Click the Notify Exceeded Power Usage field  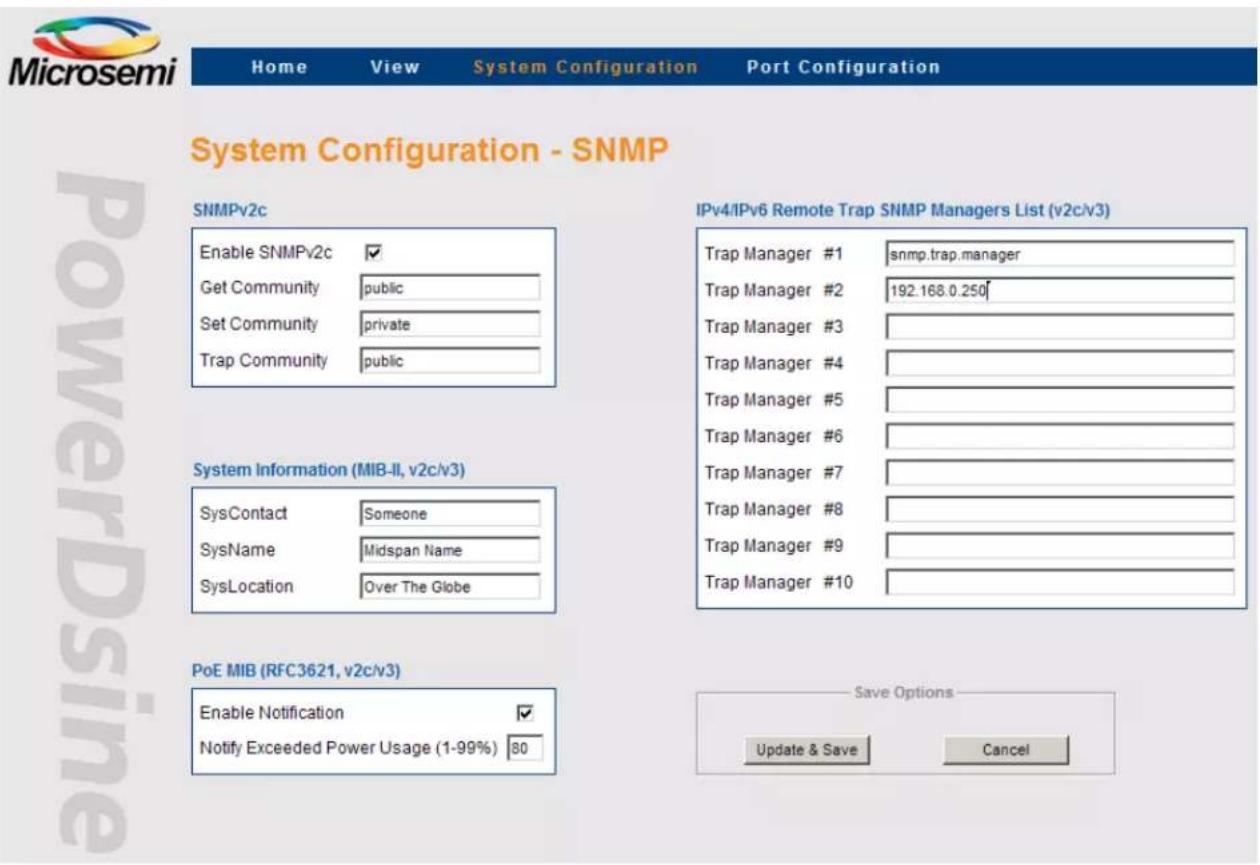[x=525, y=748]
